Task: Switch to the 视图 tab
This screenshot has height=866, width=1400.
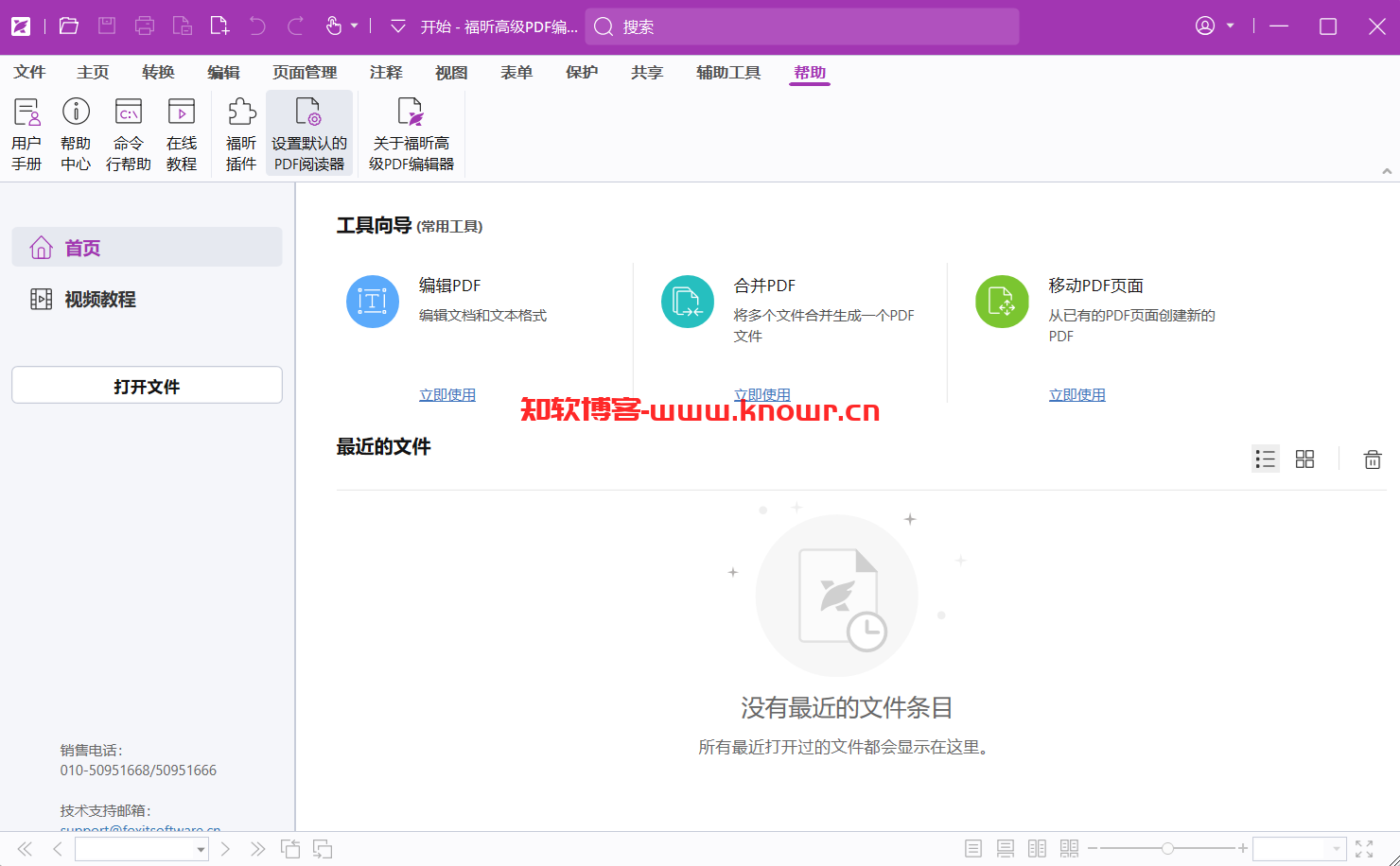Action: click(451, 73)
